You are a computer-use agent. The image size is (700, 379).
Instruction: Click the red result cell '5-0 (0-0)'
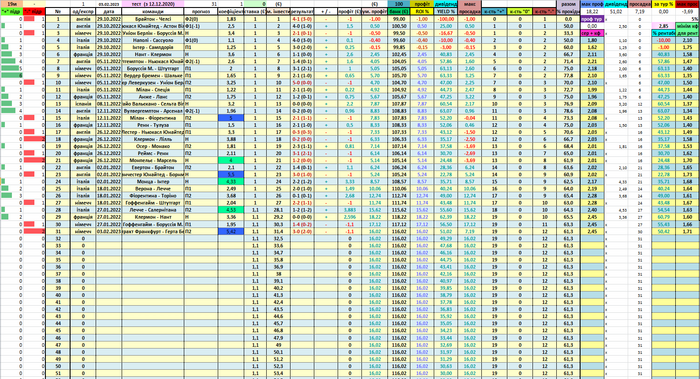point(302,83)
